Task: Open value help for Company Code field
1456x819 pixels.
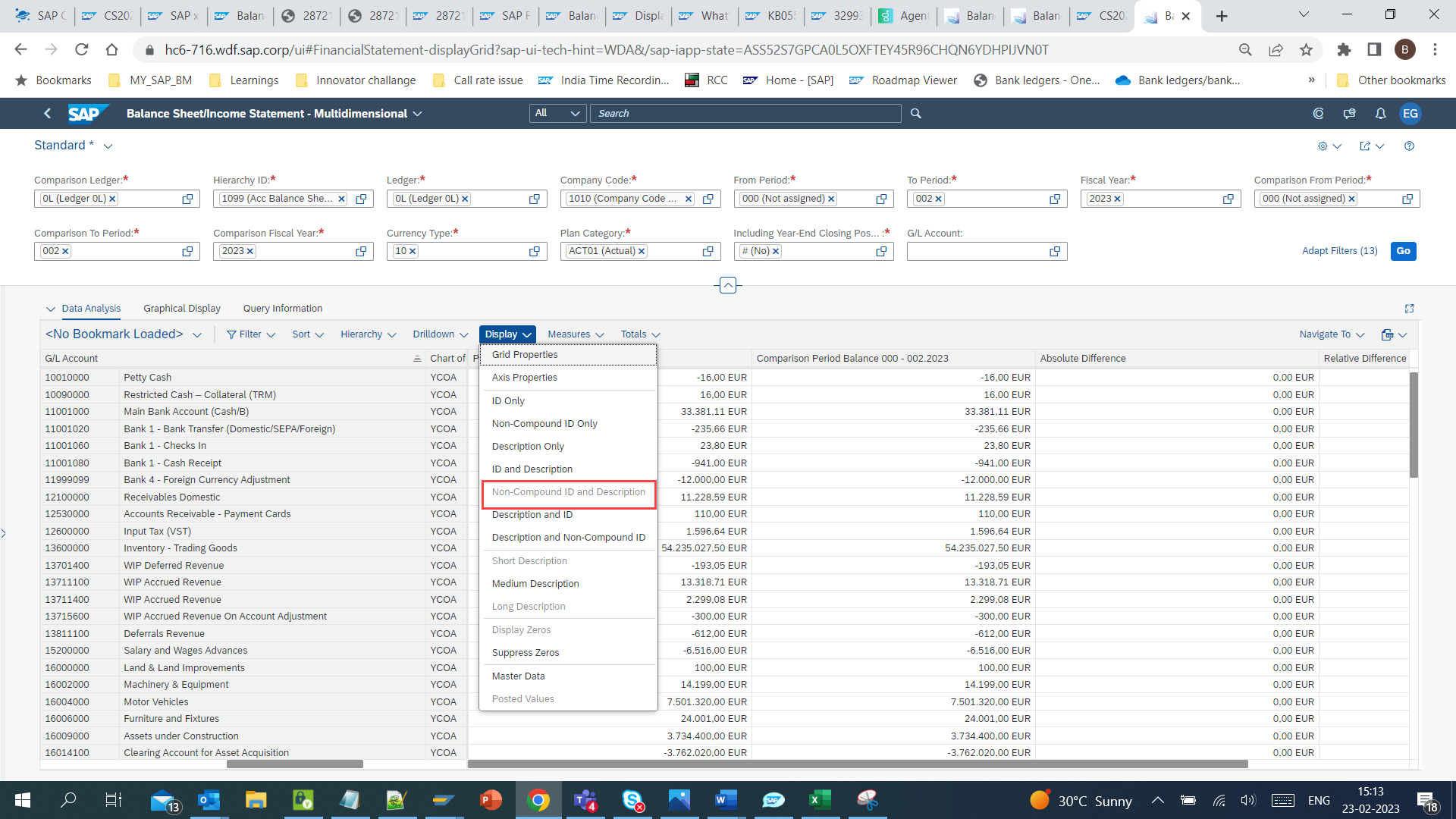Action: pyautogui.click(x=708, y=199)
